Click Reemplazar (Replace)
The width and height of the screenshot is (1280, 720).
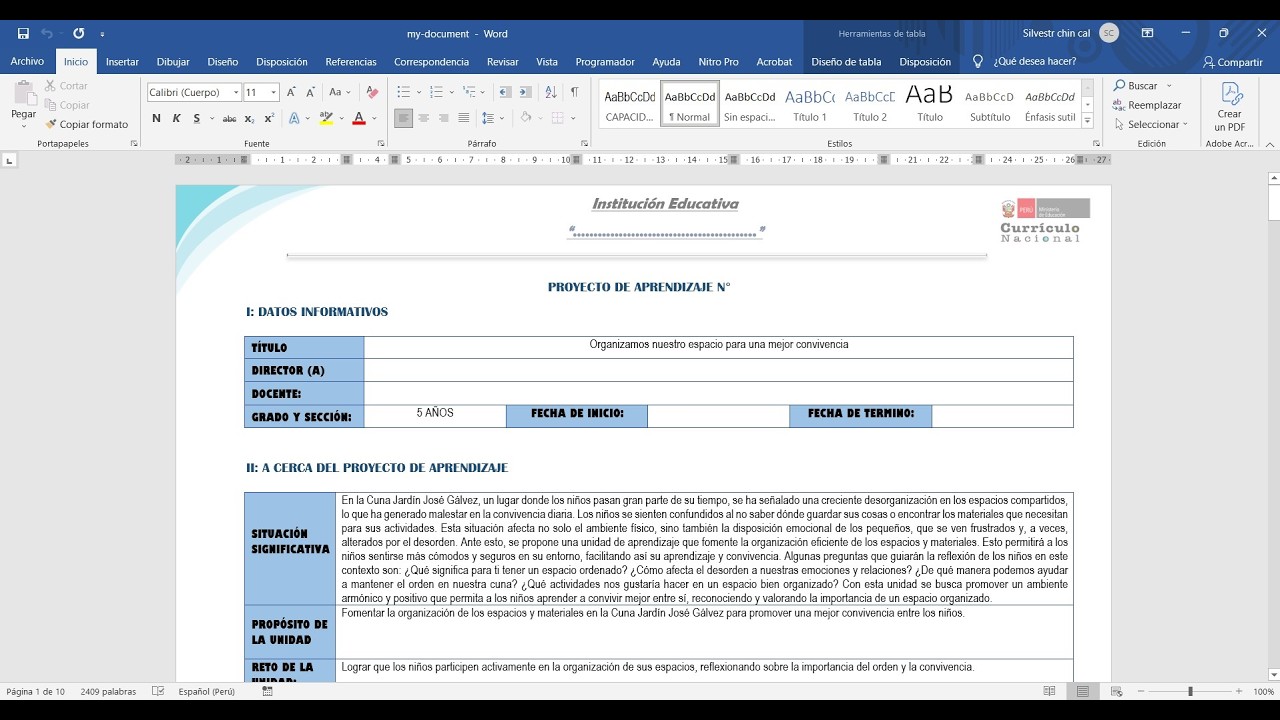tap(1147, 105)
